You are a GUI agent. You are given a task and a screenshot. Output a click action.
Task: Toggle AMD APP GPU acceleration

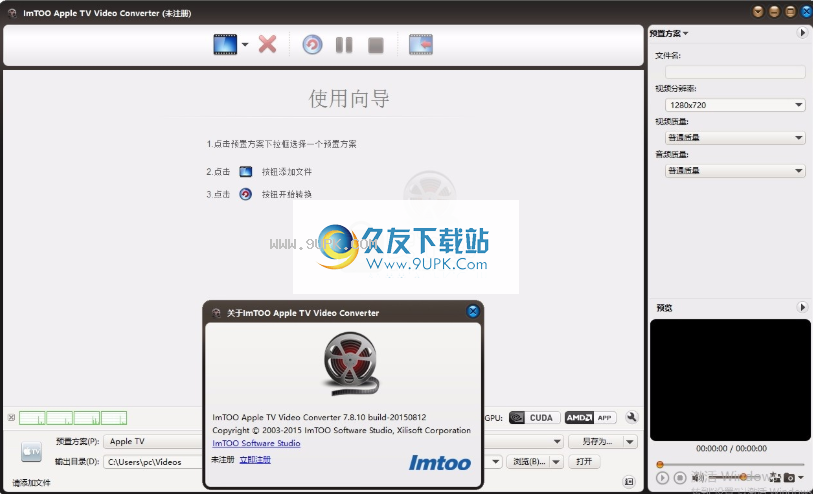[x=590, y=418]
